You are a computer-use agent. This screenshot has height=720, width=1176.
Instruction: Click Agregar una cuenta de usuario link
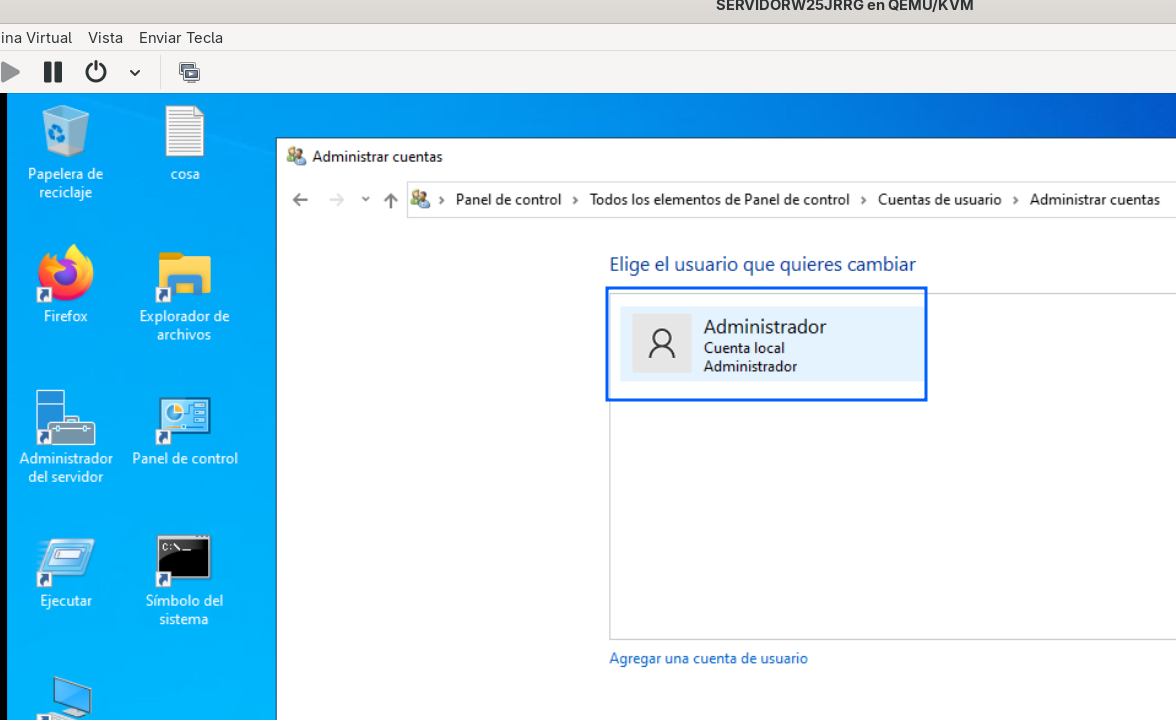tap(708, 658)
